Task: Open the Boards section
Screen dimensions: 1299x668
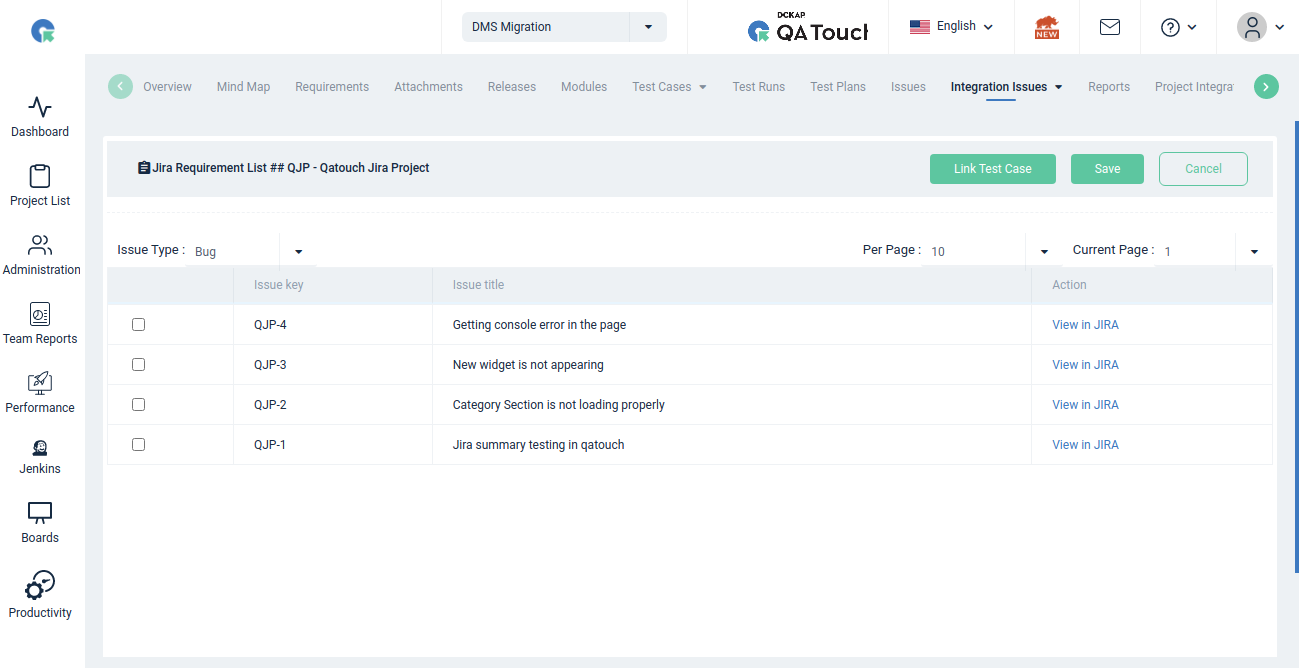Action: click(x=40, y=523)
